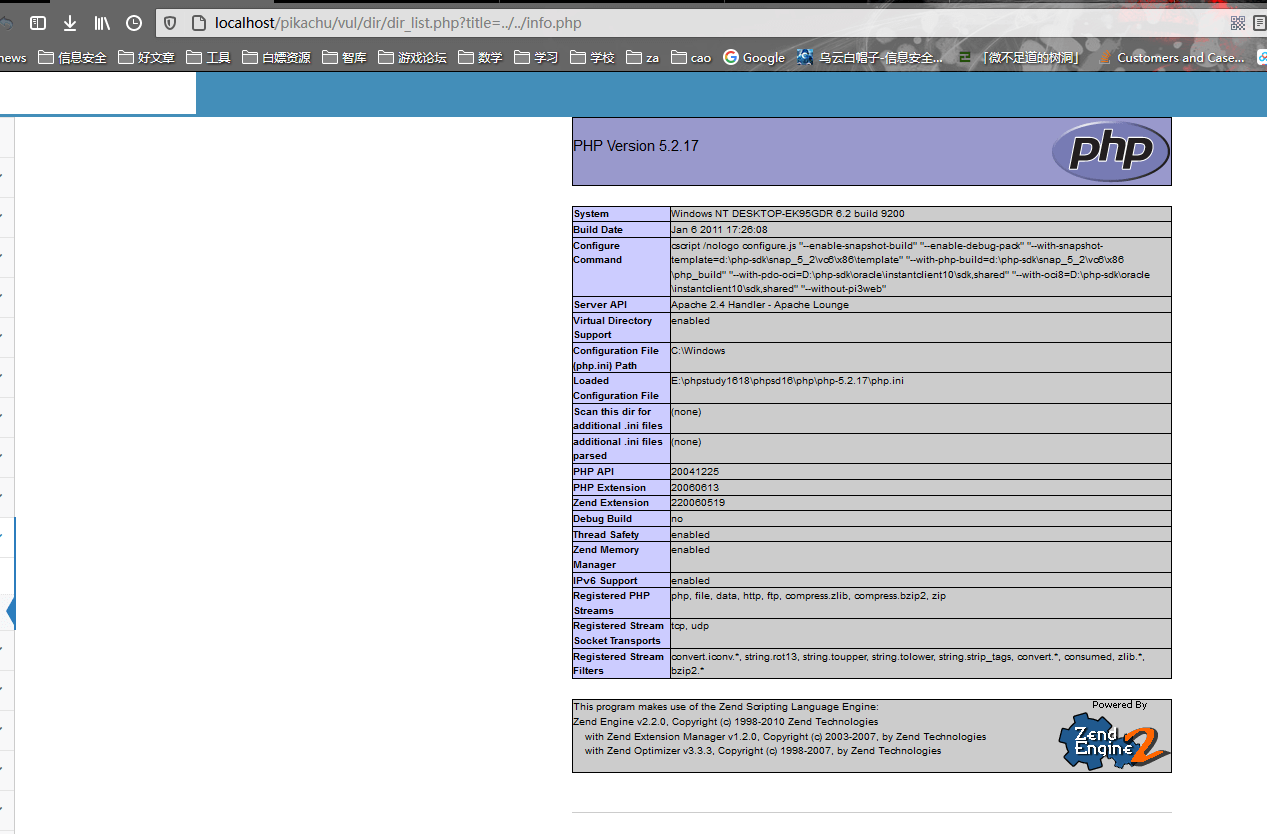
Task: Click the PHP logo image
Action: pos(1110,152)
